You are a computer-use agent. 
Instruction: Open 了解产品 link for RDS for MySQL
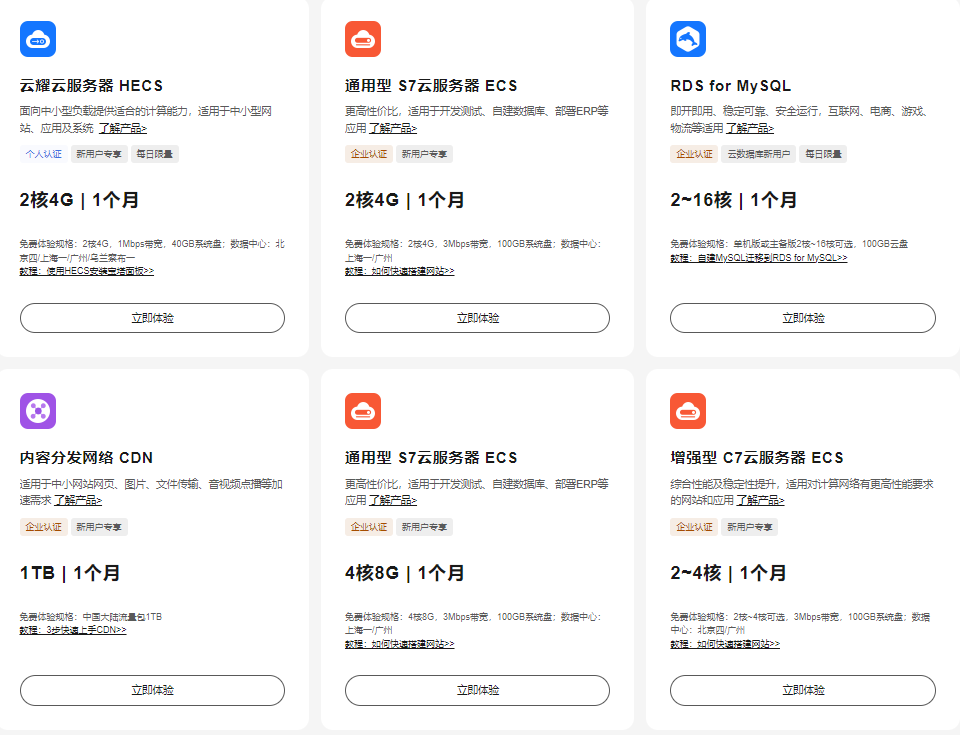click(x=750, y=128)
